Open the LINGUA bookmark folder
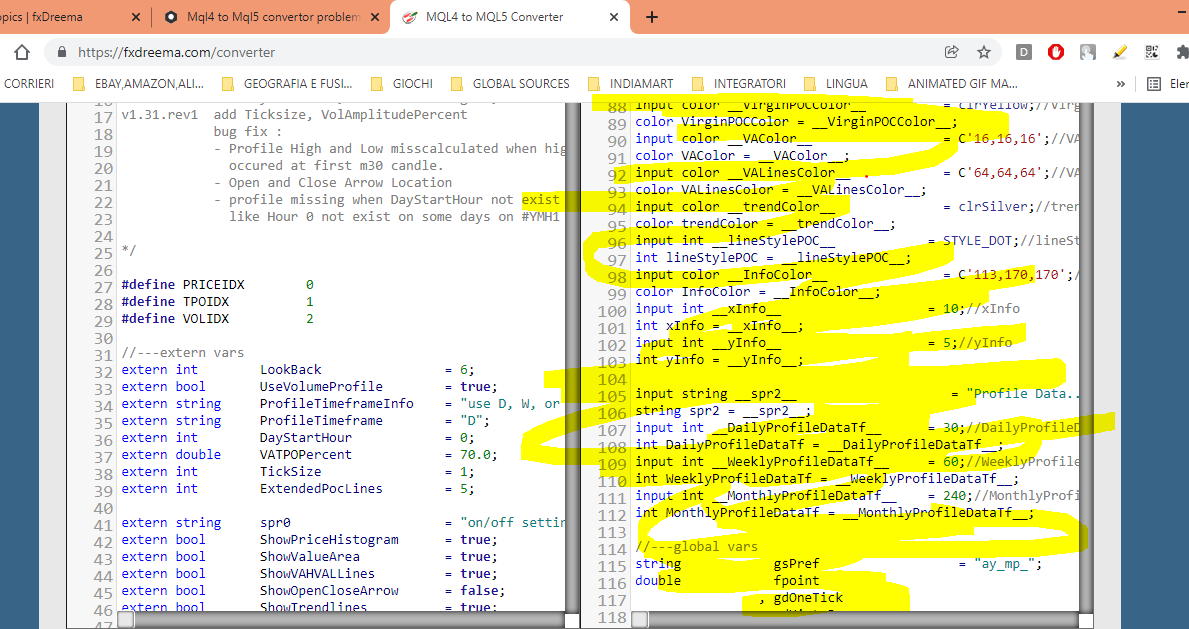1189x629 pixels. [x=836, y=84]
